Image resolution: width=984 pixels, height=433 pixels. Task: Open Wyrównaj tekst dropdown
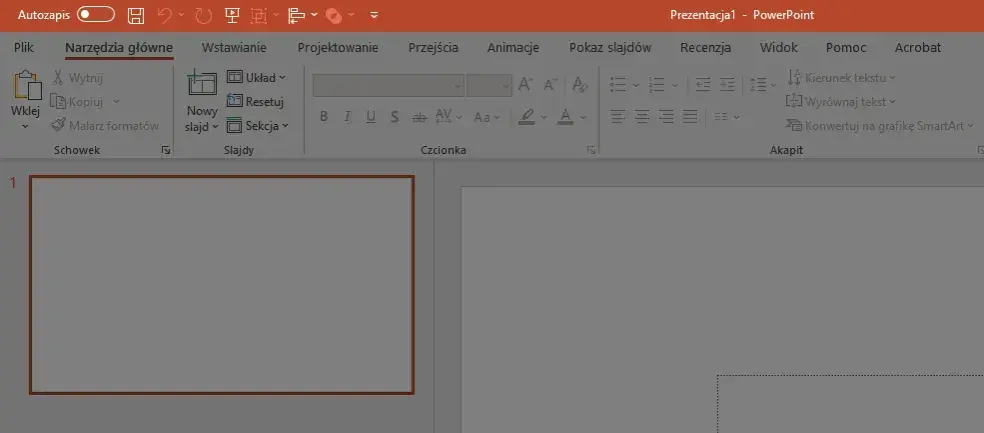[x=841, y=102]
